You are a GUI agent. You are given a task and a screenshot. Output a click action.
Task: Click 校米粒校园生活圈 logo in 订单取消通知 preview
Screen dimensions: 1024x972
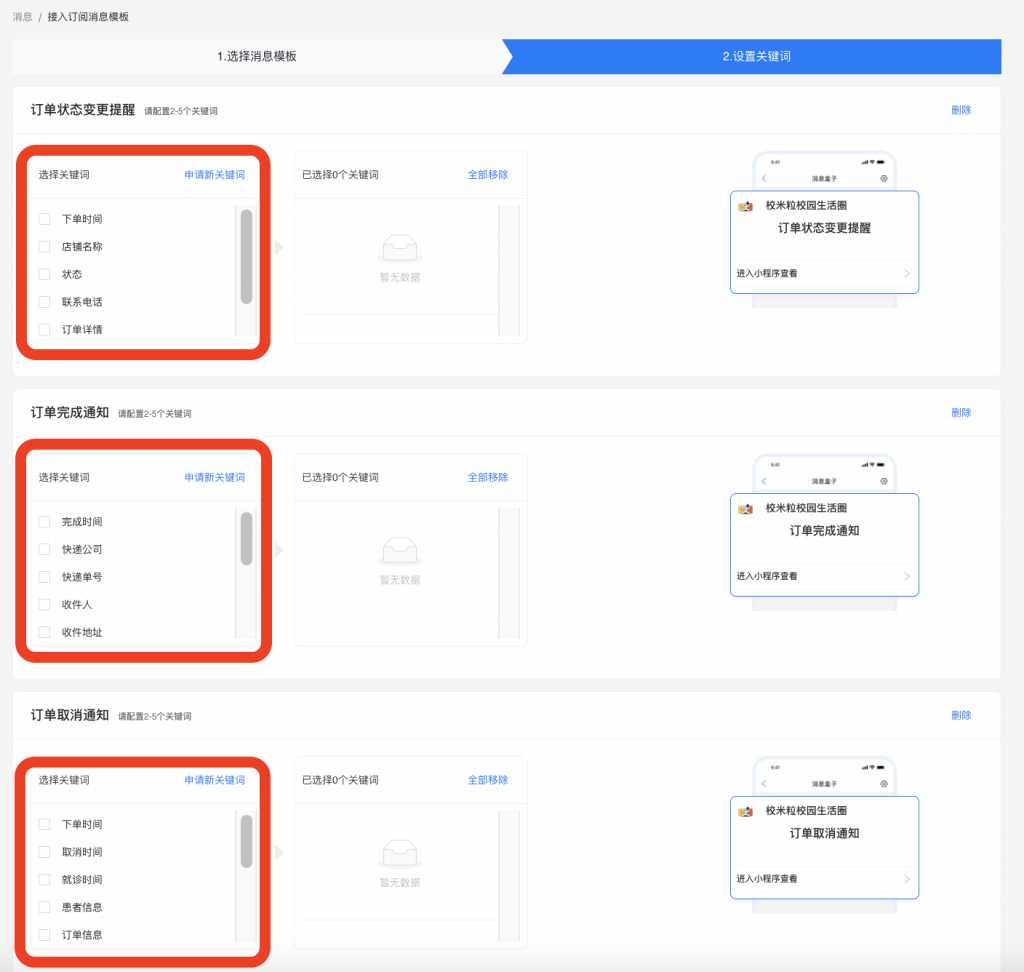point(745,811)
